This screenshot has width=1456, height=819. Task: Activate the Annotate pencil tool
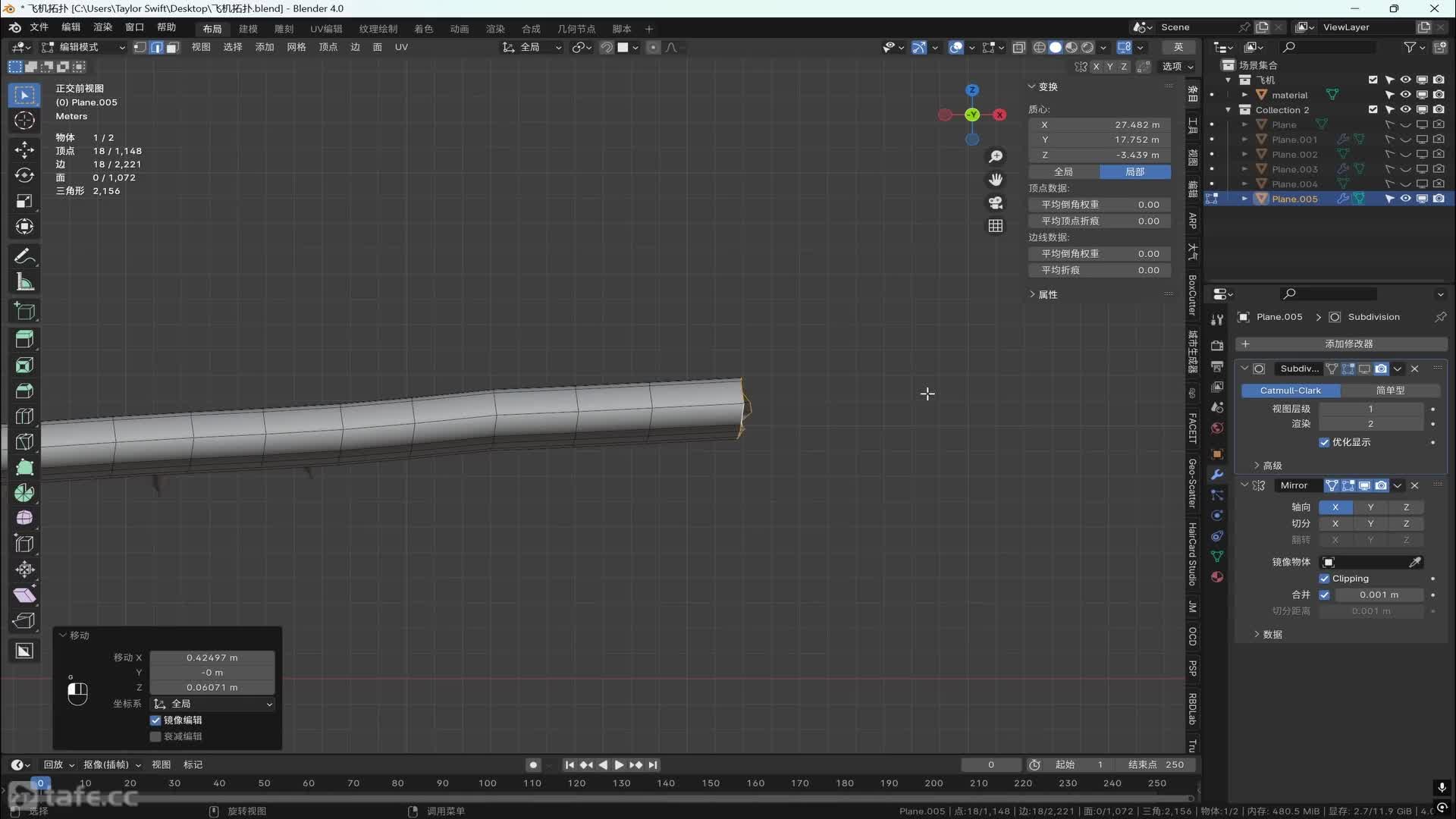[24, 256]
